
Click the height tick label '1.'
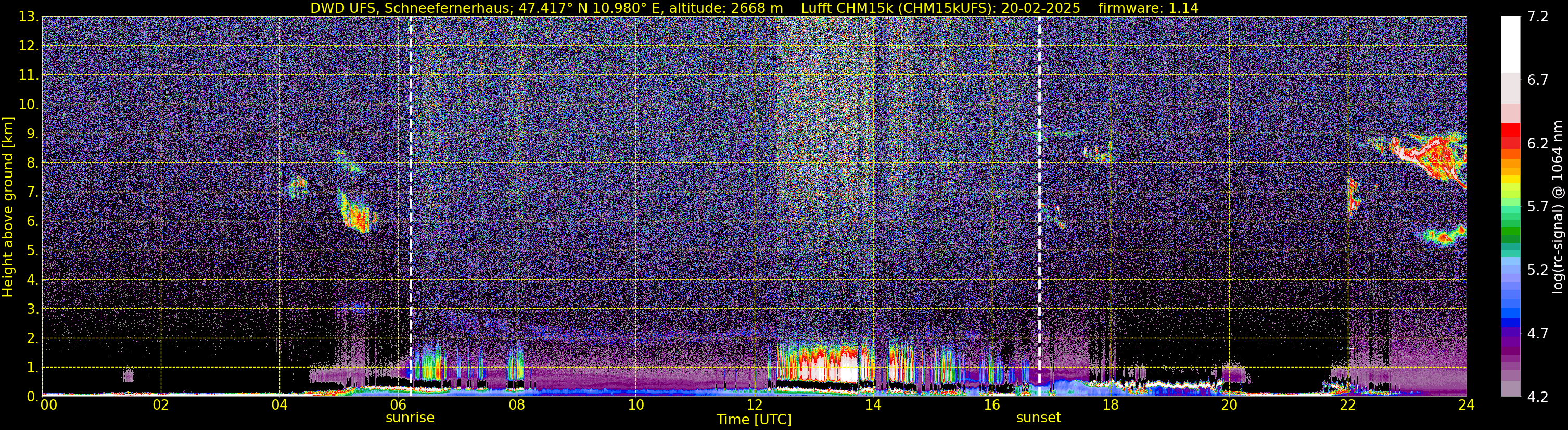coord(32,367)
